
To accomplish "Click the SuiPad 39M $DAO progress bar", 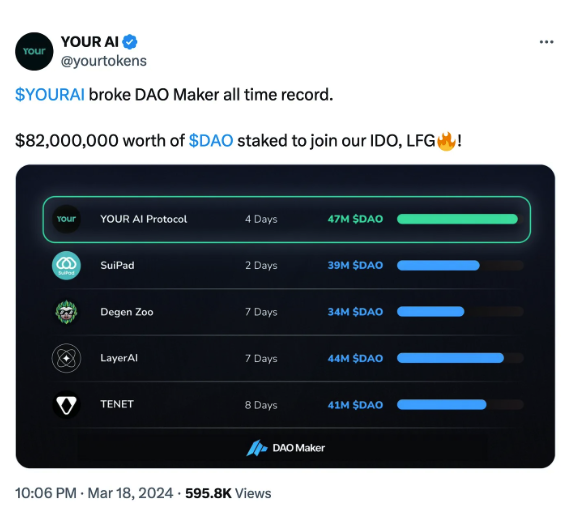I will (x=460, y=266).
